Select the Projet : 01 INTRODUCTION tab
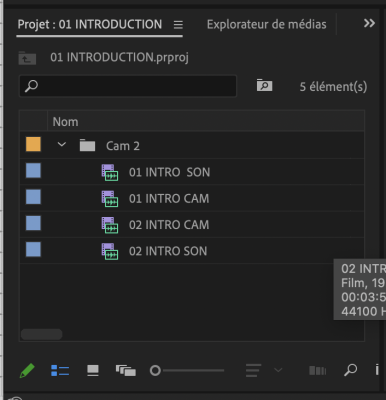Image resolution: width=386 pixels, height=400 pixels. pos(90,25)
